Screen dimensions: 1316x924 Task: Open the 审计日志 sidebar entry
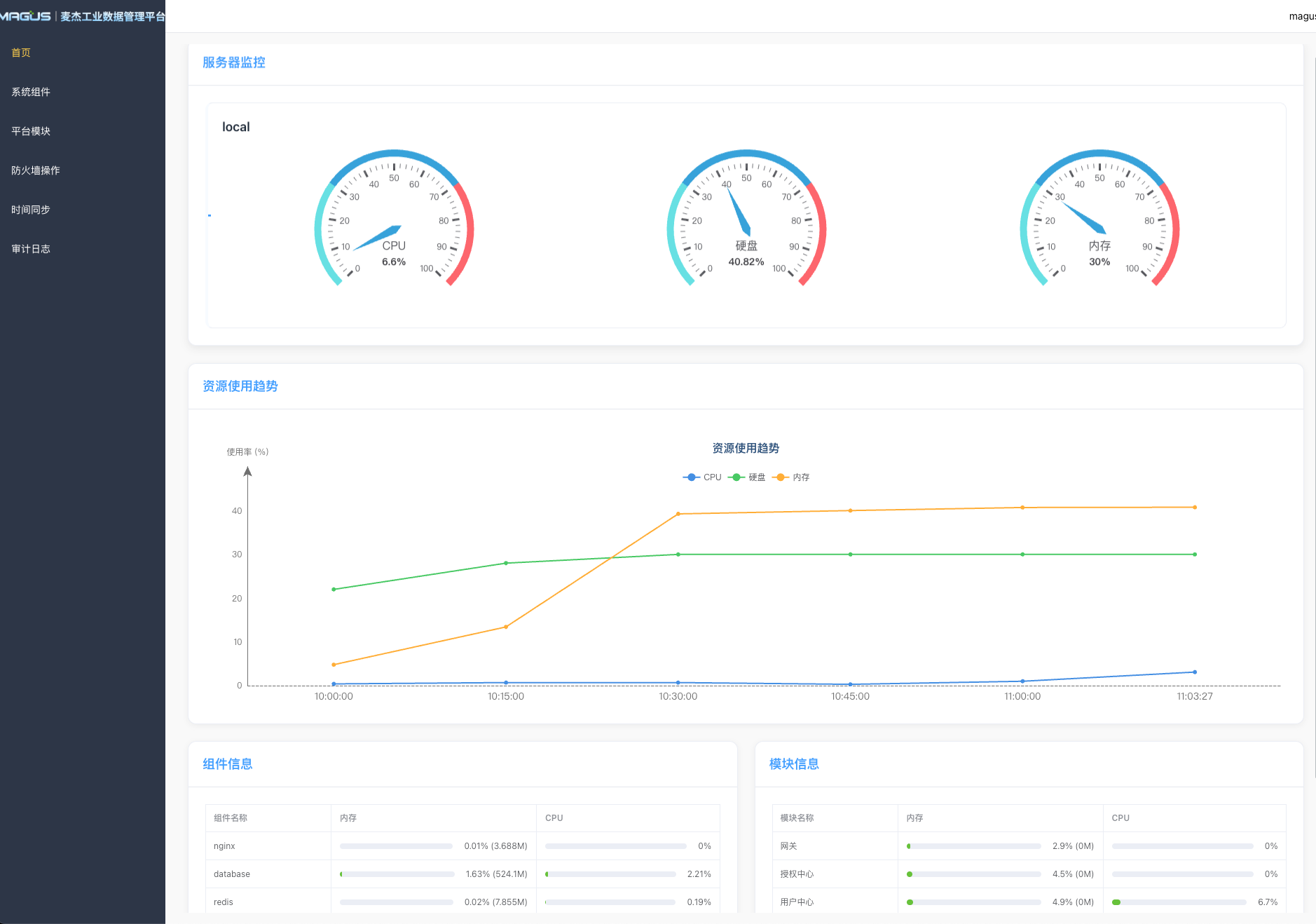[31, 249]
